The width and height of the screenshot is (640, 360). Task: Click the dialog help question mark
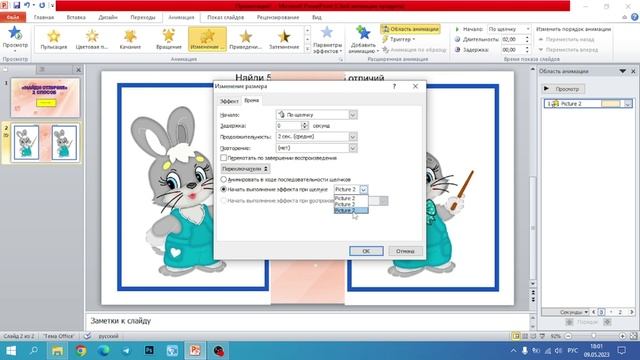pos(394,86)
